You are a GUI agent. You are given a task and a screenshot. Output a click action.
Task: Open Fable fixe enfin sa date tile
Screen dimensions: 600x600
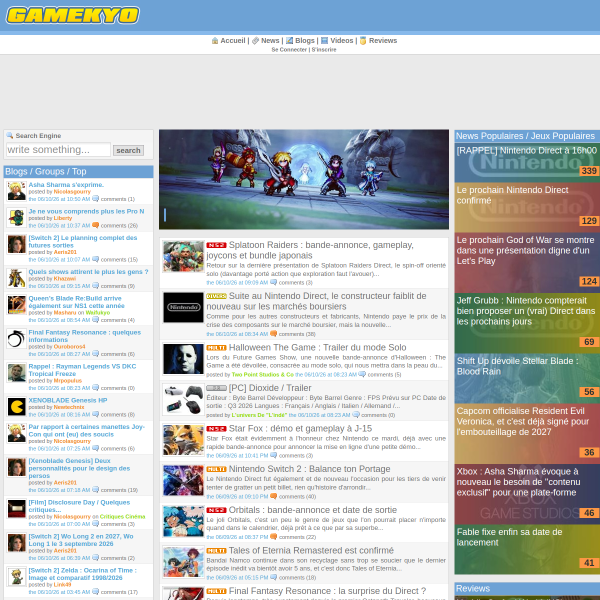527,549
